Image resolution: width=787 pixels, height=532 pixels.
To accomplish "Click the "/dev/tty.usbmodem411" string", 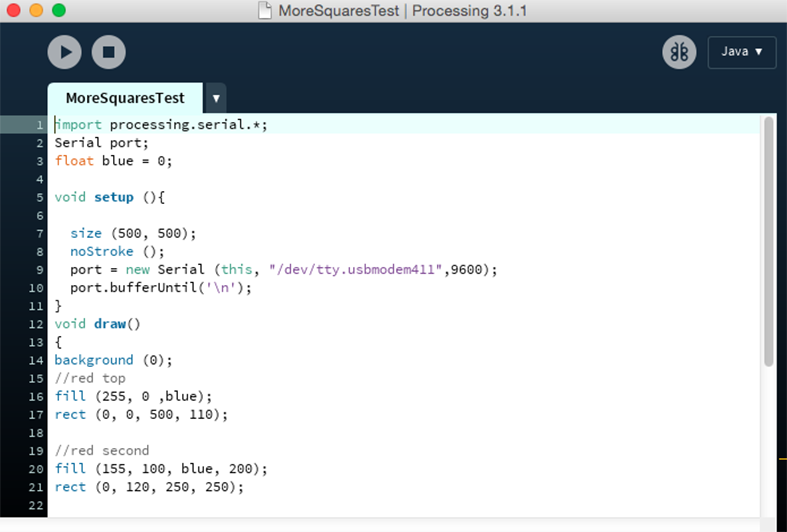I will [x=355, y=270].
